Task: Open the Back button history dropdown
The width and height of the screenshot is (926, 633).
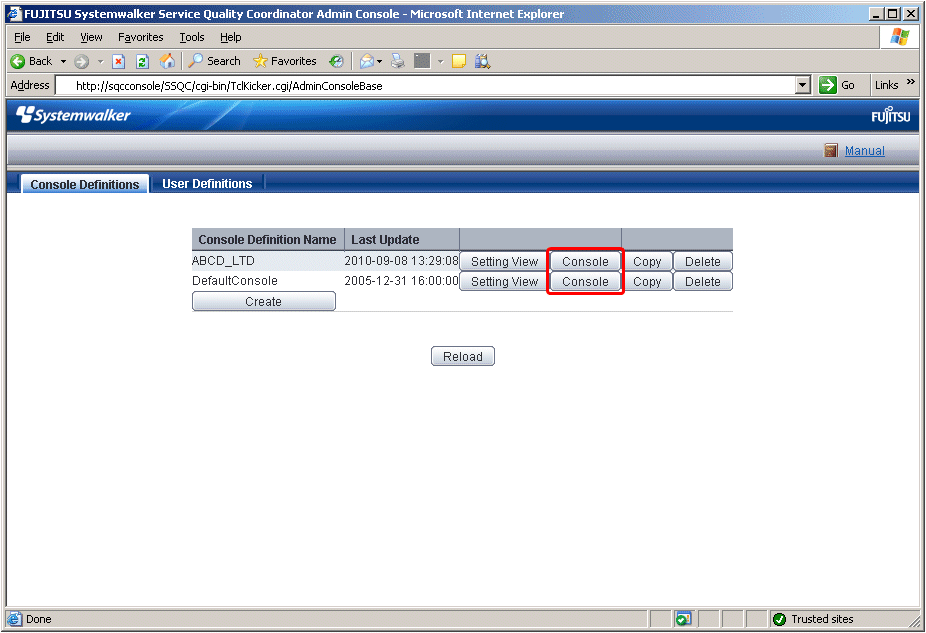Action: pos(63,61)
